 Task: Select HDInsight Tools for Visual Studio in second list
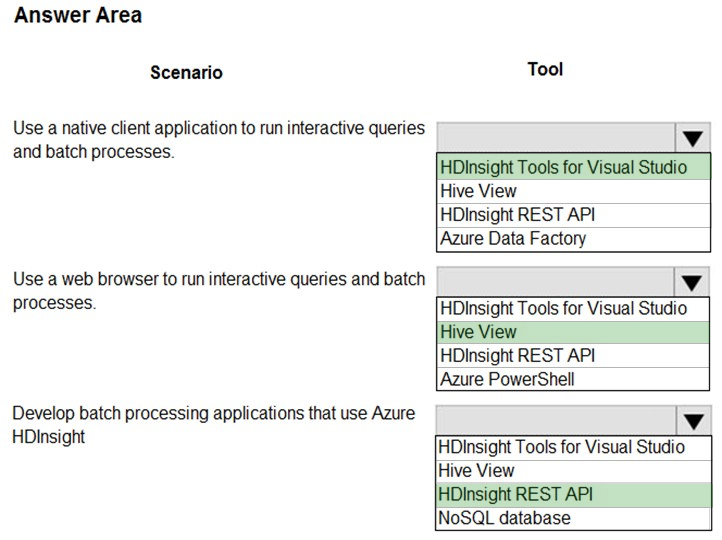(573, 308)
